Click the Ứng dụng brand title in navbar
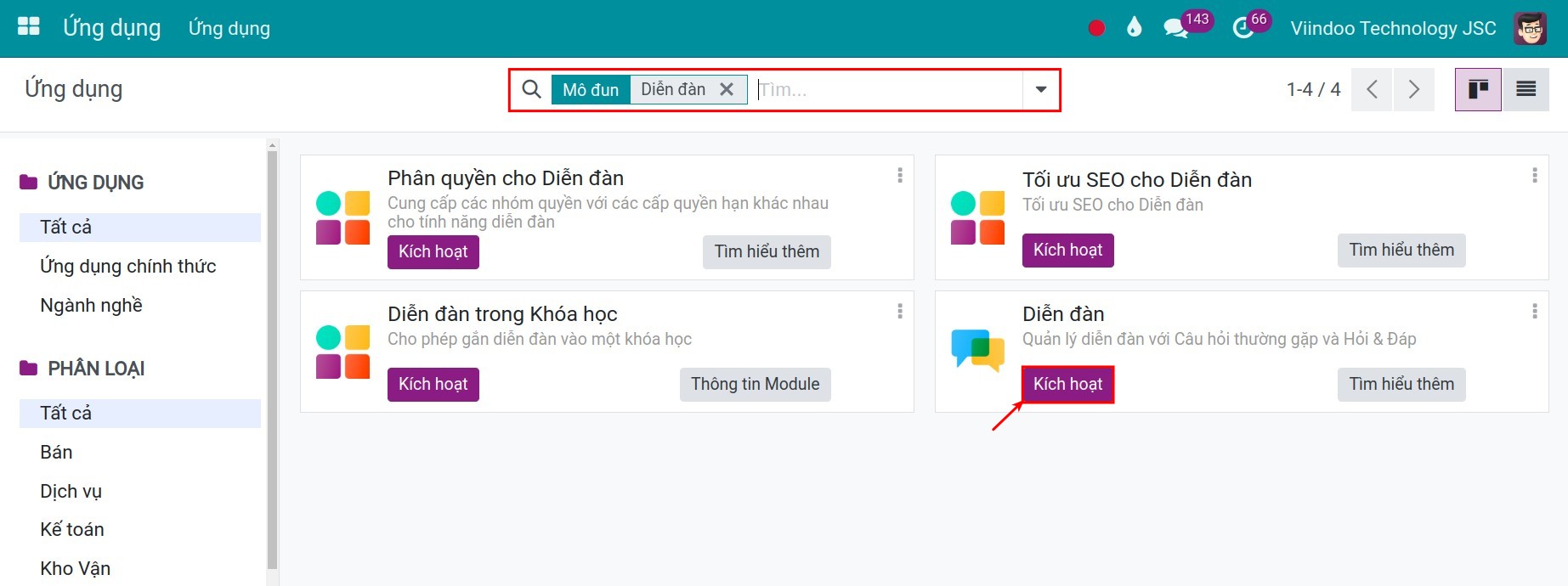This screenshot has width=1568, height=586. point(111,27)
